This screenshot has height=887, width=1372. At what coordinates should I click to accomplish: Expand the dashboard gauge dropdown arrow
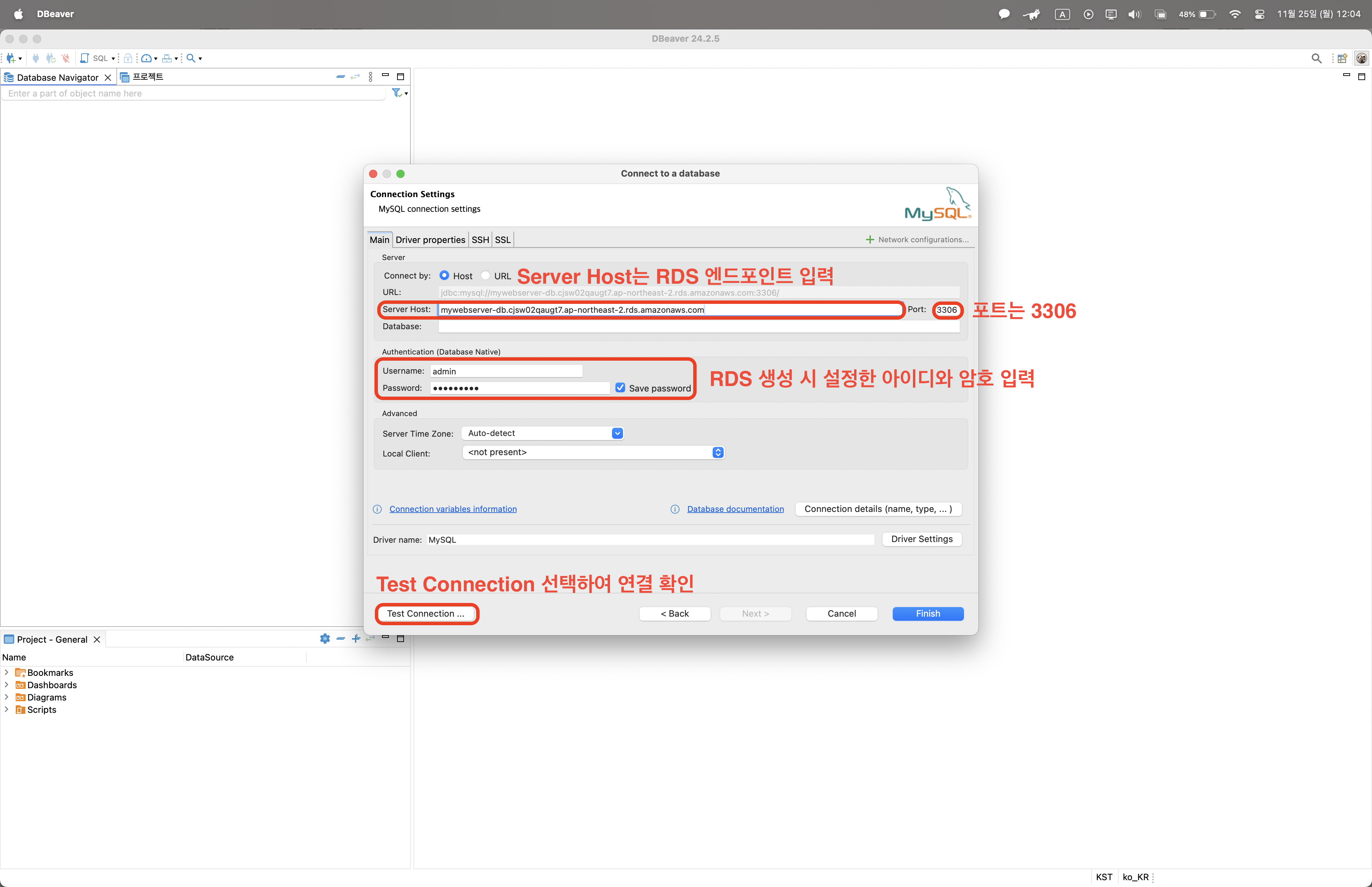155,59
